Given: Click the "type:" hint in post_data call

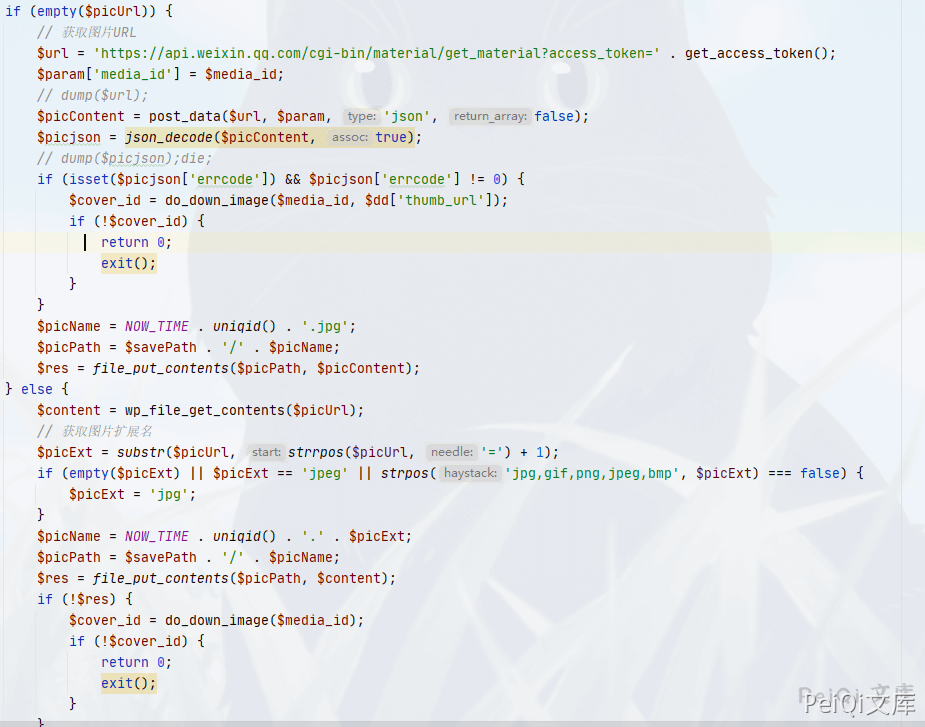Looking at the screenshot, I should (x=361, y=116).
